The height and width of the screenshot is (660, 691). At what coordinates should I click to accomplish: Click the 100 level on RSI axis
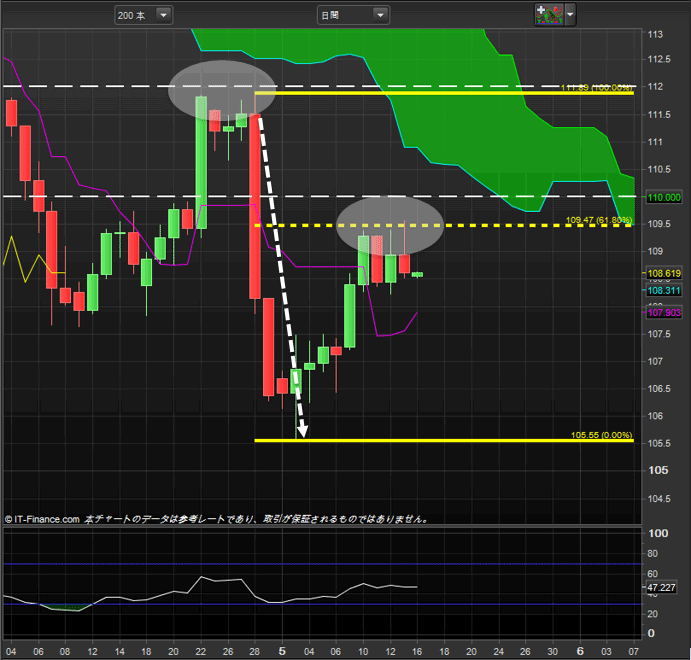pyautogui.click(x=658, y=533)
